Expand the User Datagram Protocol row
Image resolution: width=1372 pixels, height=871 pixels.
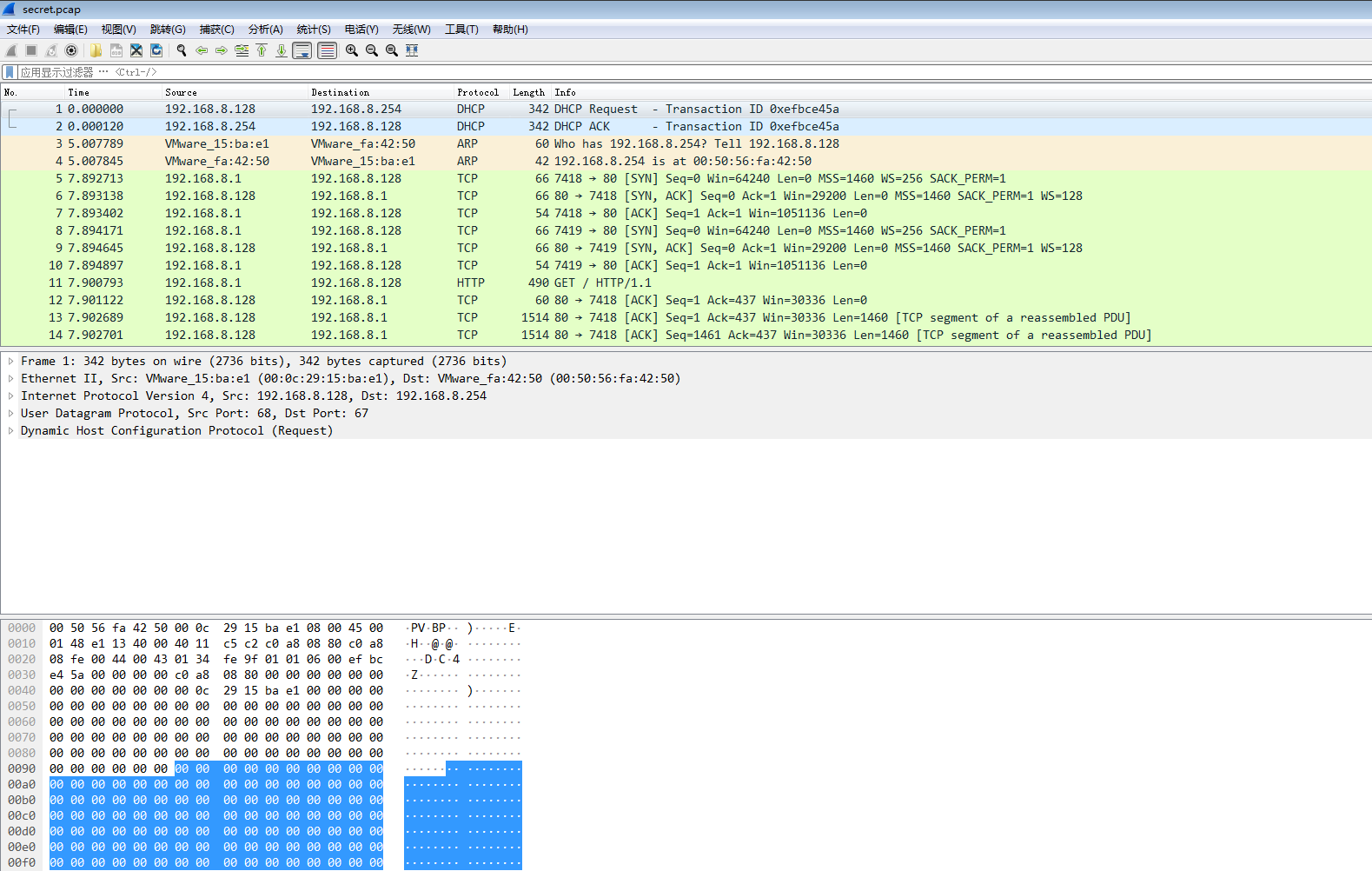pos(10,413)
